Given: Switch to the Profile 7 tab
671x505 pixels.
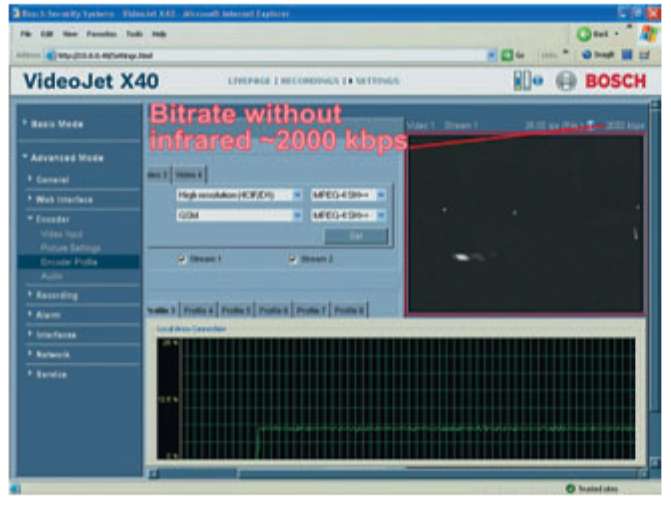Looking at the screenshot, I should [311, 310].
